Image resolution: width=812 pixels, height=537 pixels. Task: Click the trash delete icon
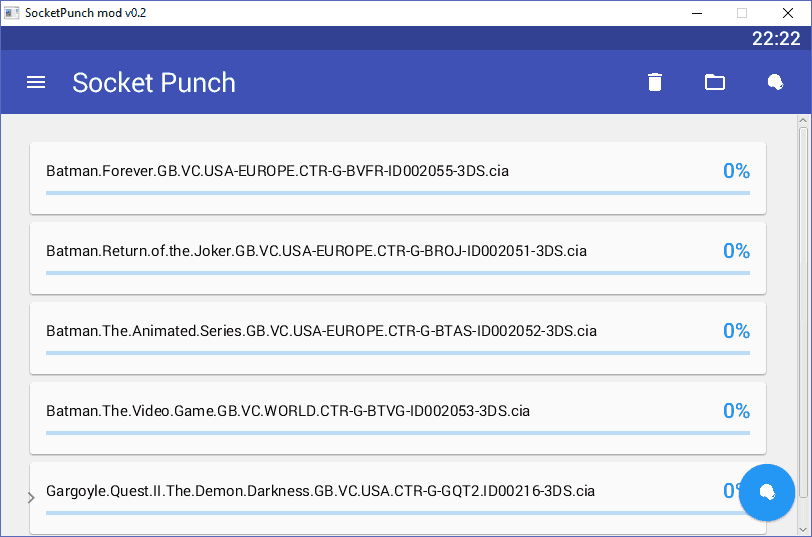click(x=655, y=82)
